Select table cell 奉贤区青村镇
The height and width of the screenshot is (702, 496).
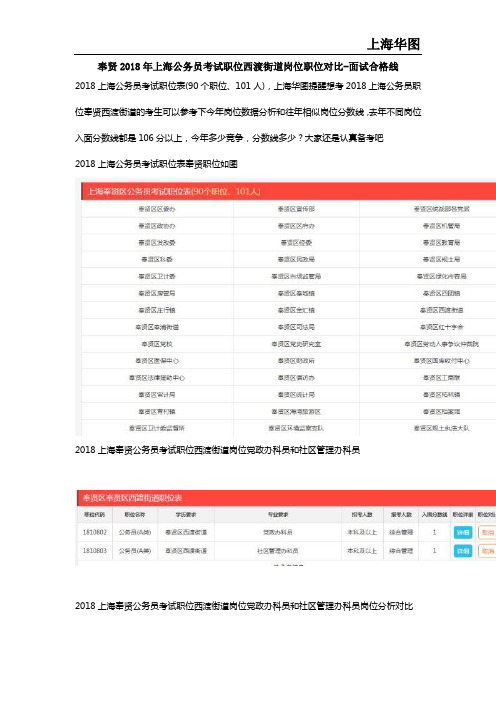[157, 411]
